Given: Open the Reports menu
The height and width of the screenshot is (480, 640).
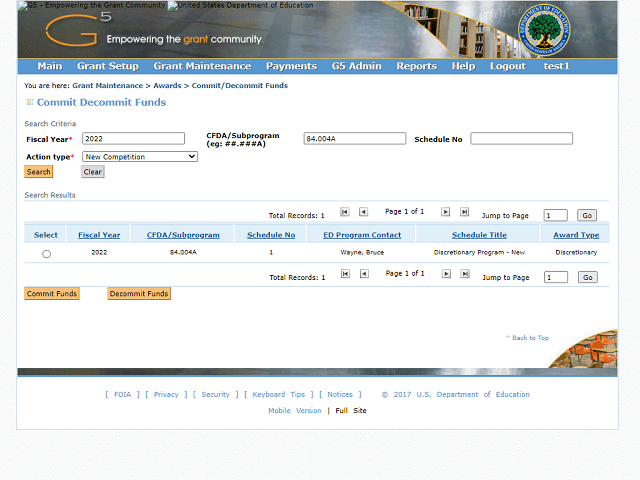Looking at the screenshot, I should 417,66.
